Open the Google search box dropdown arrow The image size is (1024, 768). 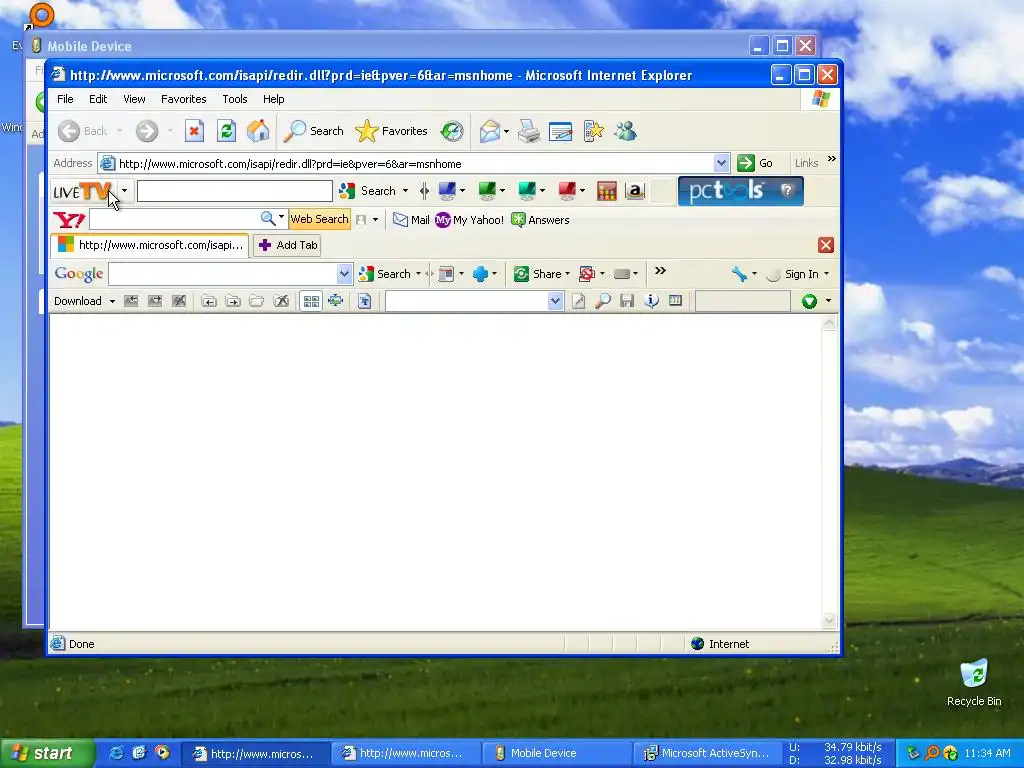pyautogui.click(x=344, y=274)
